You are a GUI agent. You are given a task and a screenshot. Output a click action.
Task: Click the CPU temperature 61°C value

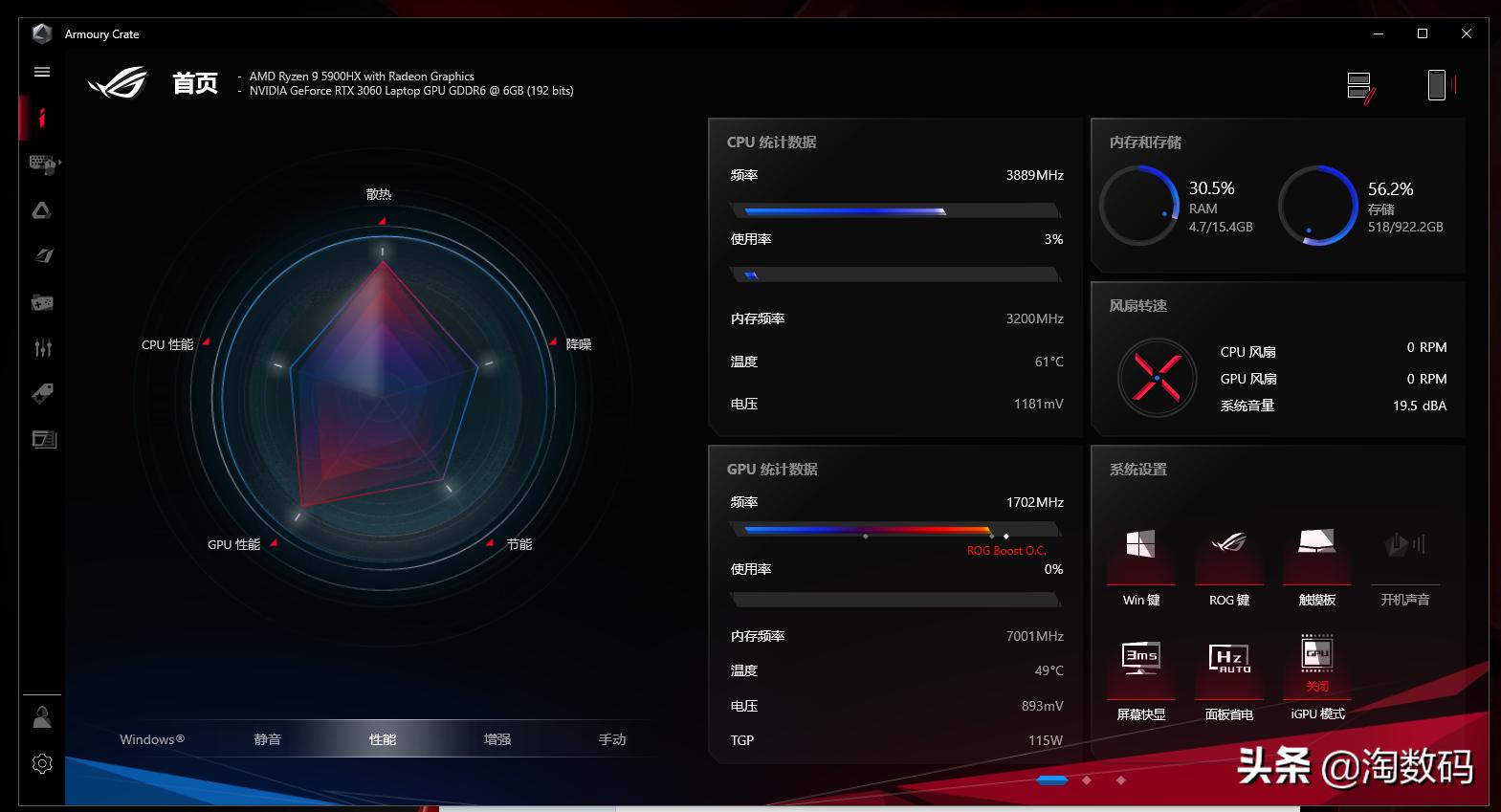pos(1049,362)
